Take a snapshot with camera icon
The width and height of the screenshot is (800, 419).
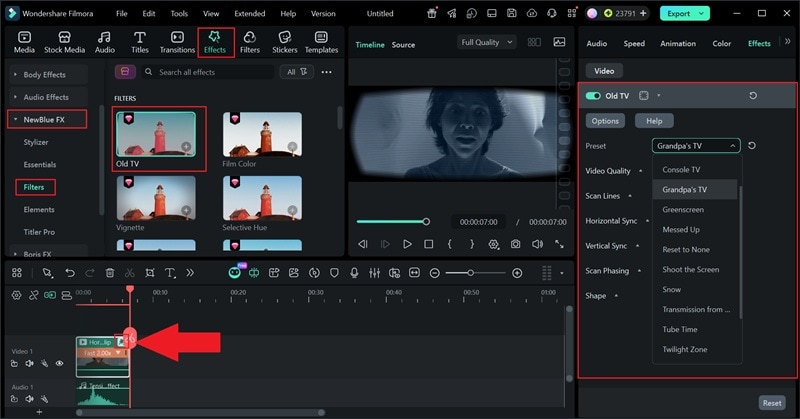coord(515,244)
